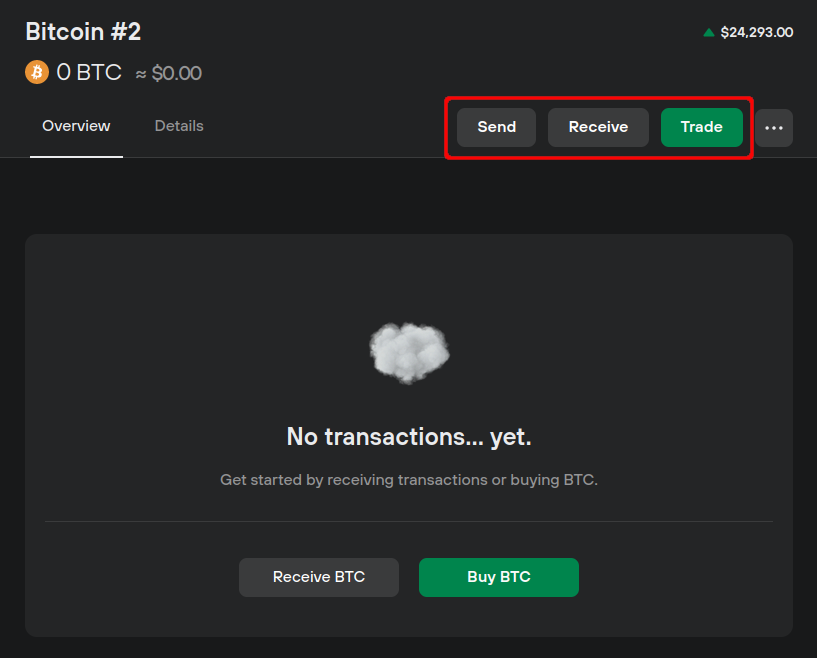
Task: Click the cloud illustration image
Action: tap(410, 353)
